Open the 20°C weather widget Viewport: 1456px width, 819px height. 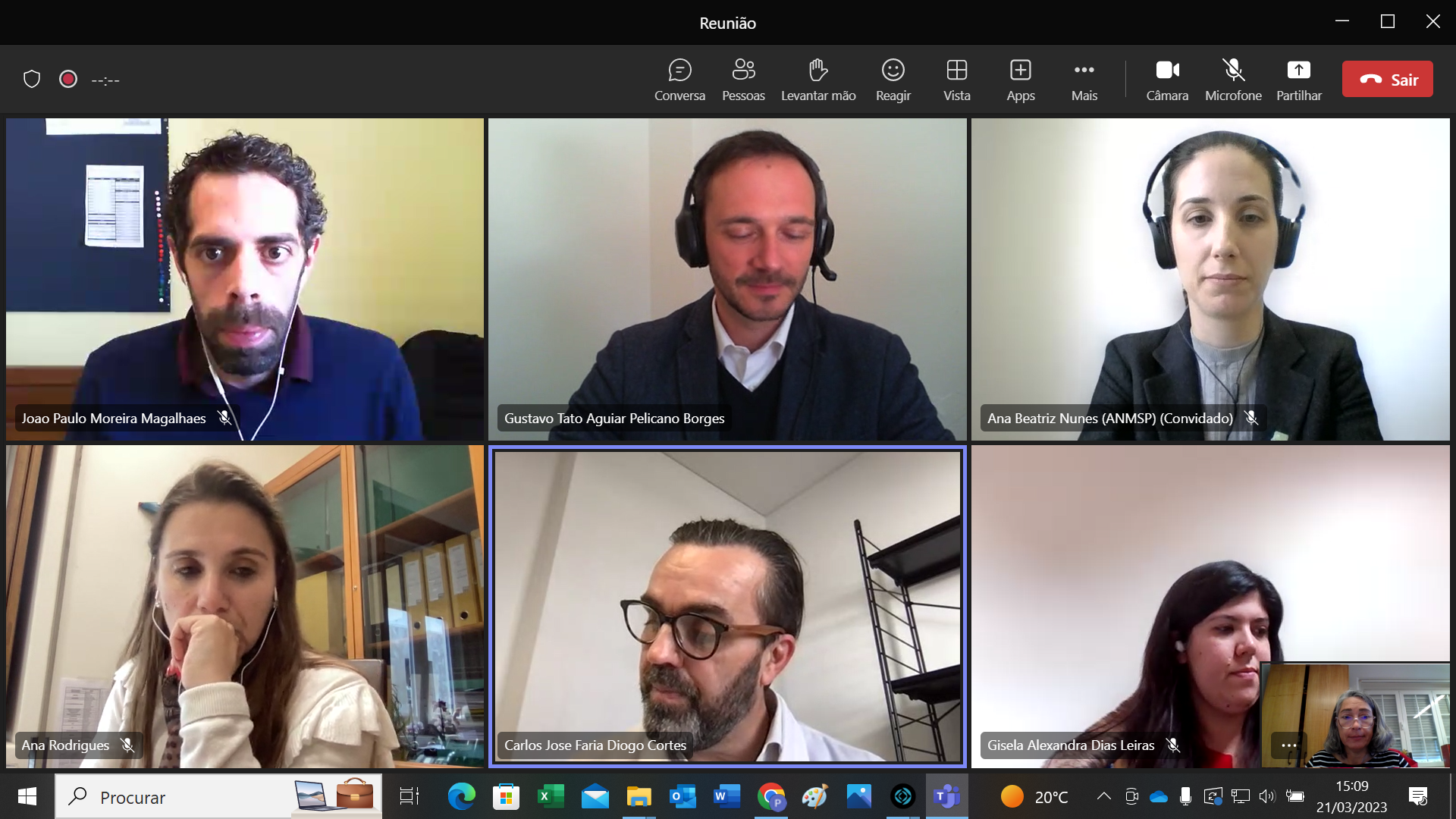pos(1034,796)
